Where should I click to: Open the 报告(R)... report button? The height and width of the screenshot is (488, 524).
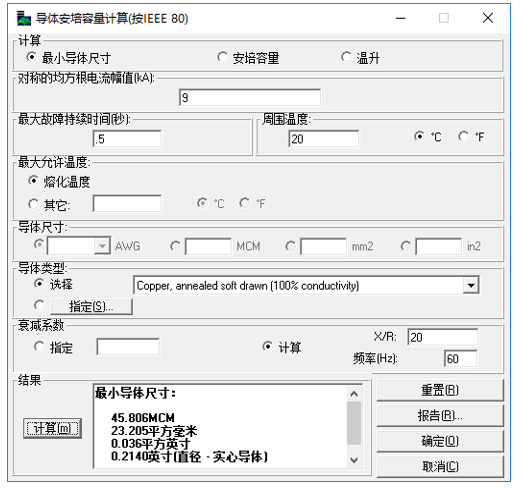point(440,415)
